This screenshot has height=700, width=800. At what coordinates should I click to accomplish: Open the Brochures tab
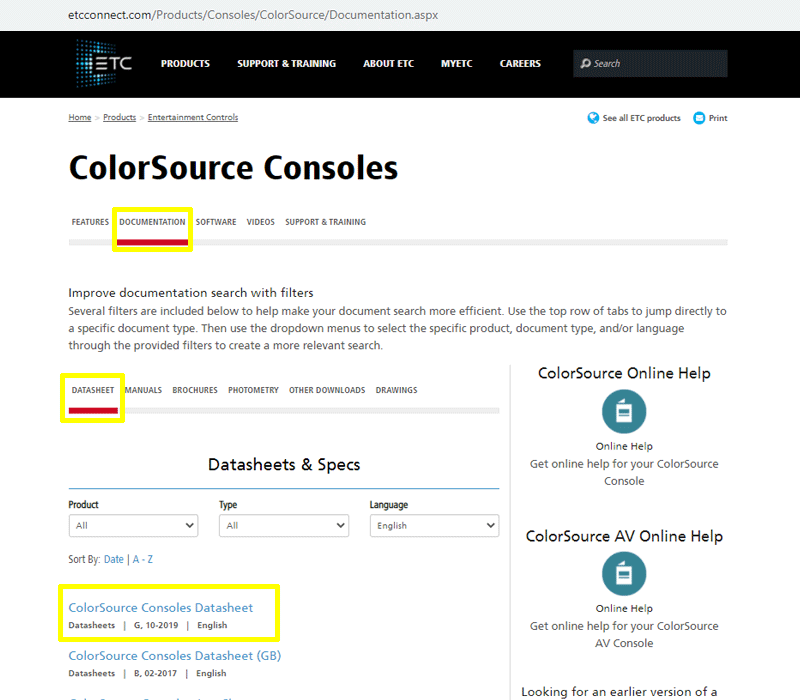coord(194,390)
